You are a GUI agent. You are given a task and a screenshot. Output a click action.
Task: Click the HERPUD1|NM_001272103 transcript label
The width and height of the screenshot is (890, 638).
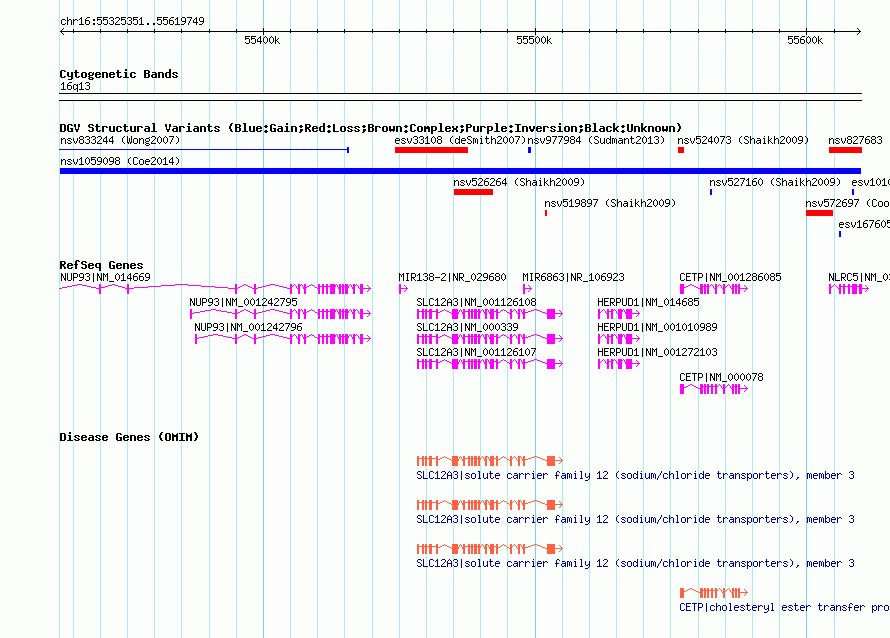click(x=657, y=352)
